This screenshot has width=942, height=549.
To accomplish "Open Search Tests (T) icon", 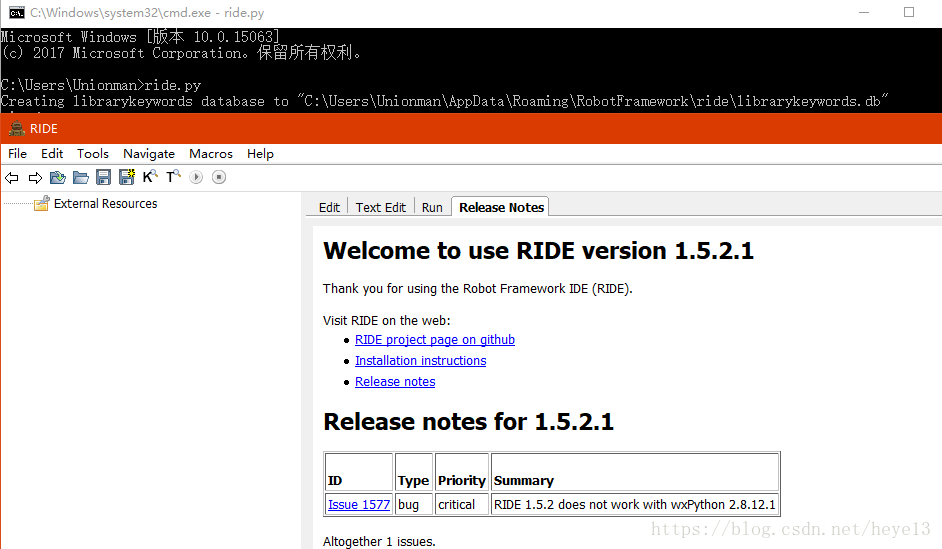I will [x=173, y=177].
